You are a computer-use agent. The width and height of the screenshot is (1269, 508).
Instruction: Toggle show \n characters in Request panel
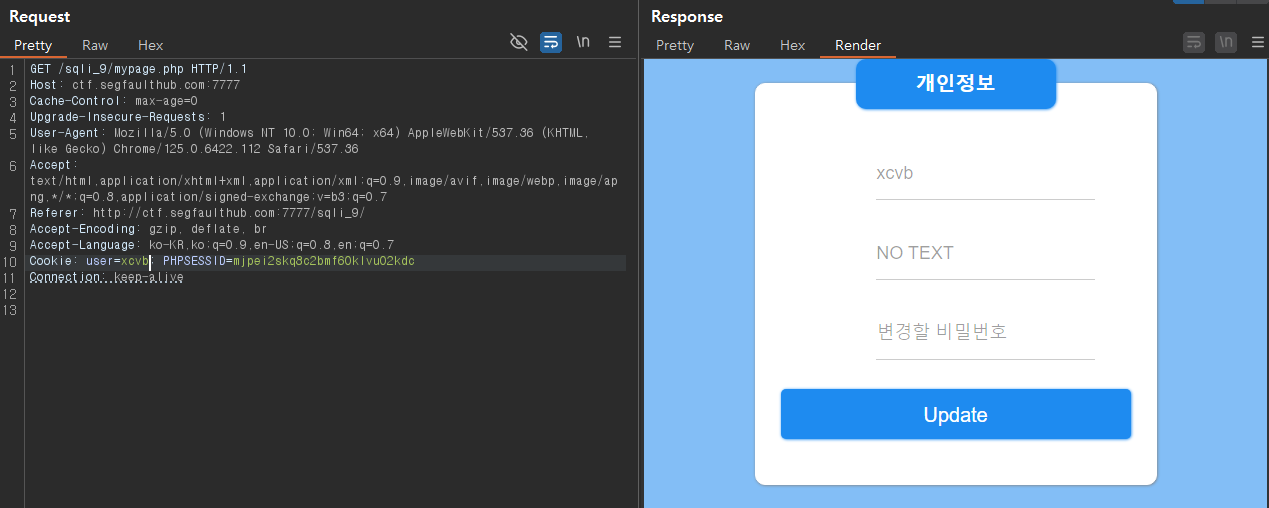(x=583, y=42)
